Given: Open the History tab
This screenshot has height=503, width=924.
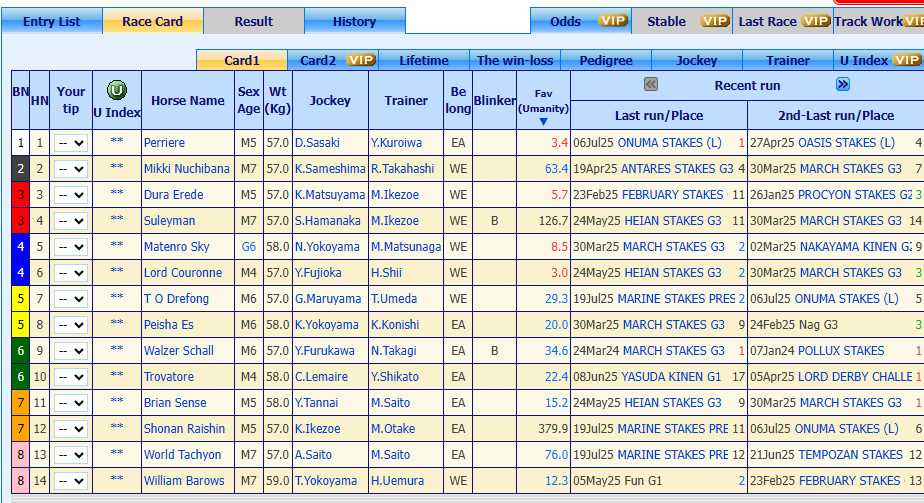Looking at the screenshot, I should (x=355, y=21).
